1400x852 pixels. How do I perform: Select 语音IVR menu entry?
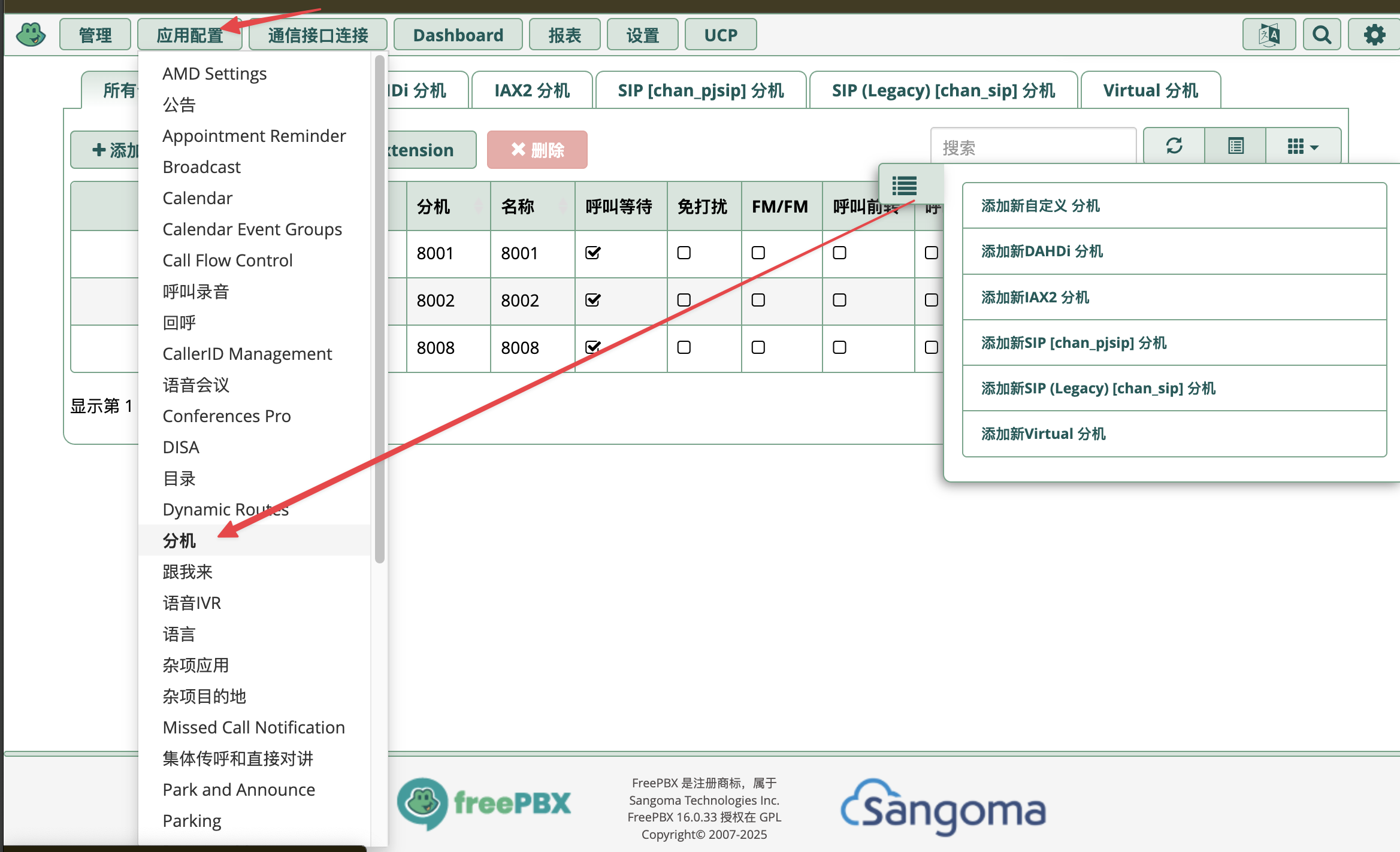(x=255, y=602)
